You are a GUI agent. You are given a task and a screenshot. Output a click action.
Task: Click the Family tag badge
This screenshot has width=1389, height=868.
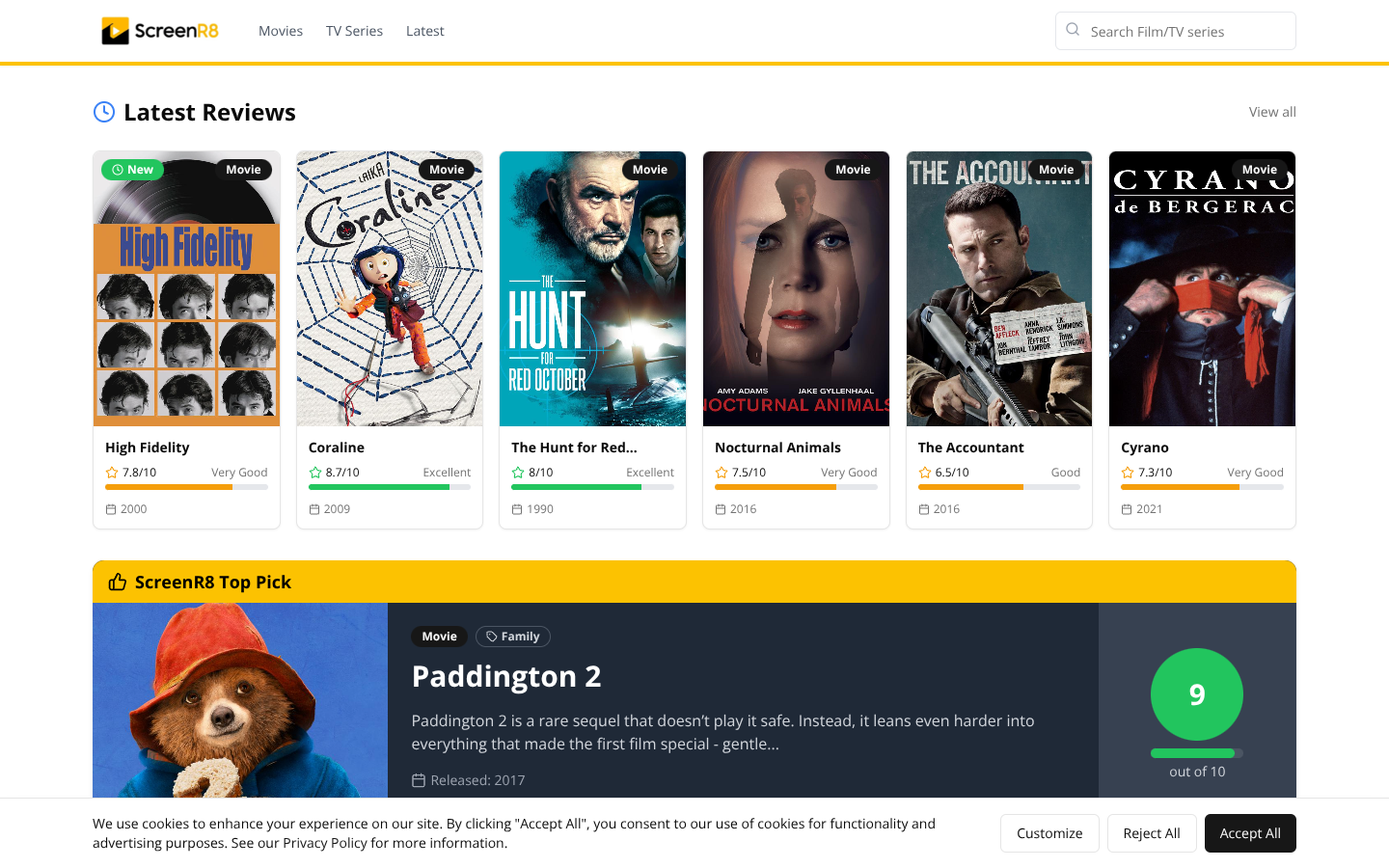coord(512,637)
